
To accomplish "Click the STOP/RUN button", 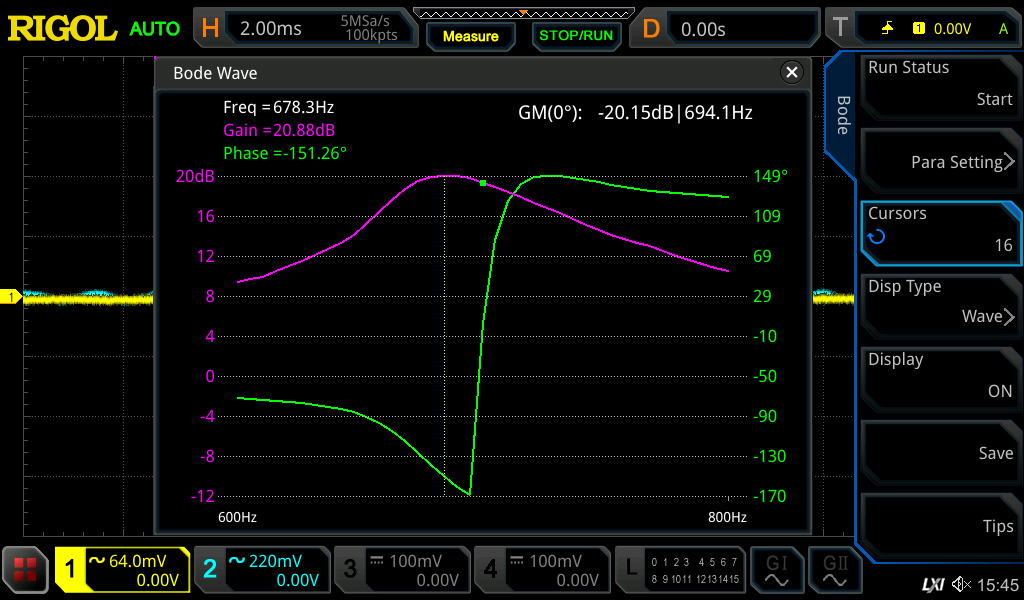I will 576,36.
